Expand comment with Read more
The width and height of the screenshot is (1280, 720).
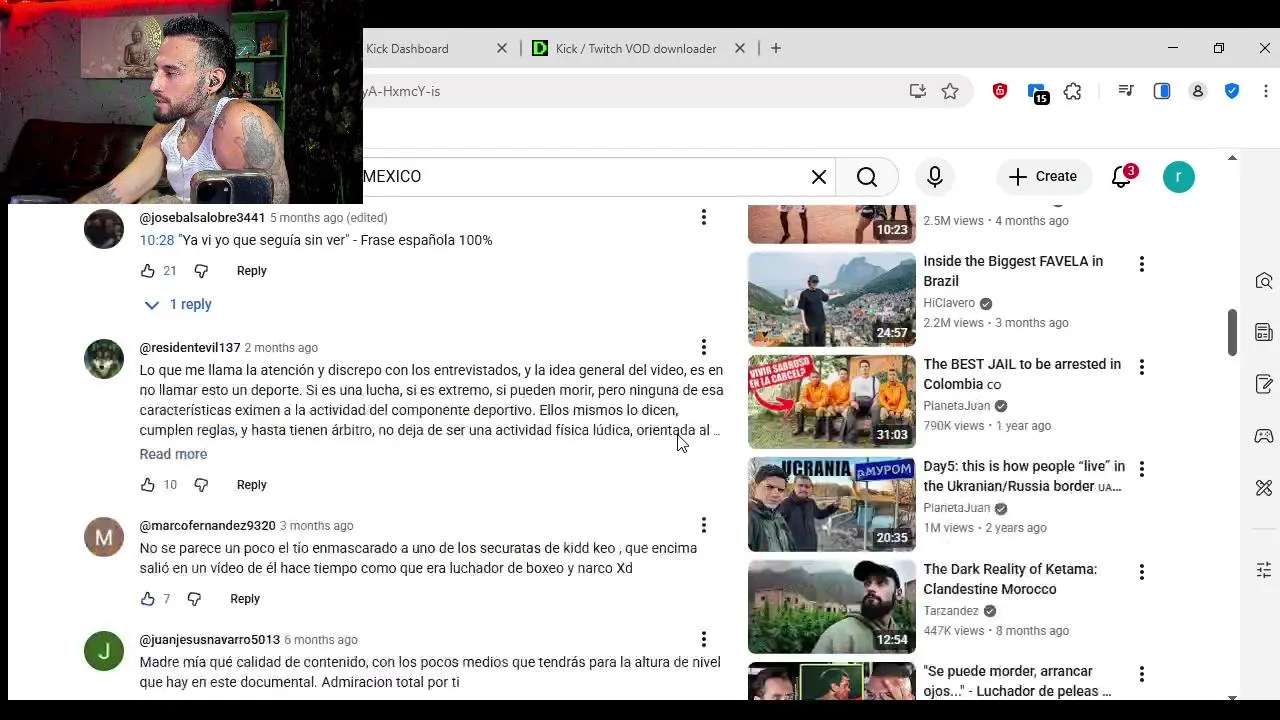173,454
